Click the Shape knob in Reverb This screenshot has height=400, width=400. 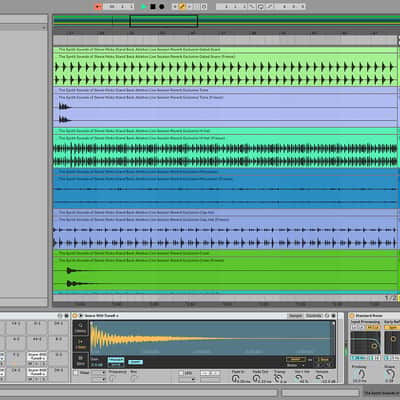tap(390, 374)
